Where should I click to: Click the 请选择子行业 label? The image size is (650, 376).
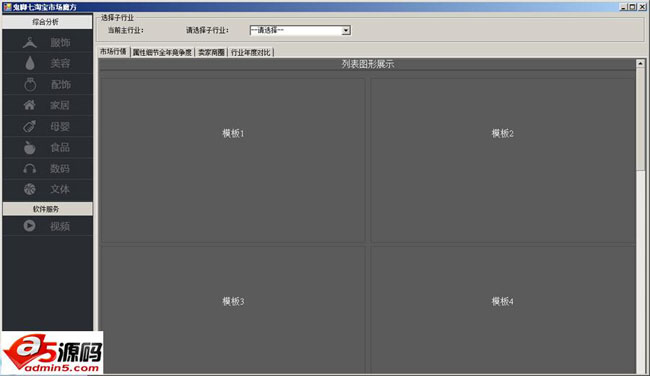pyautogui.click(x=207, y=30)
